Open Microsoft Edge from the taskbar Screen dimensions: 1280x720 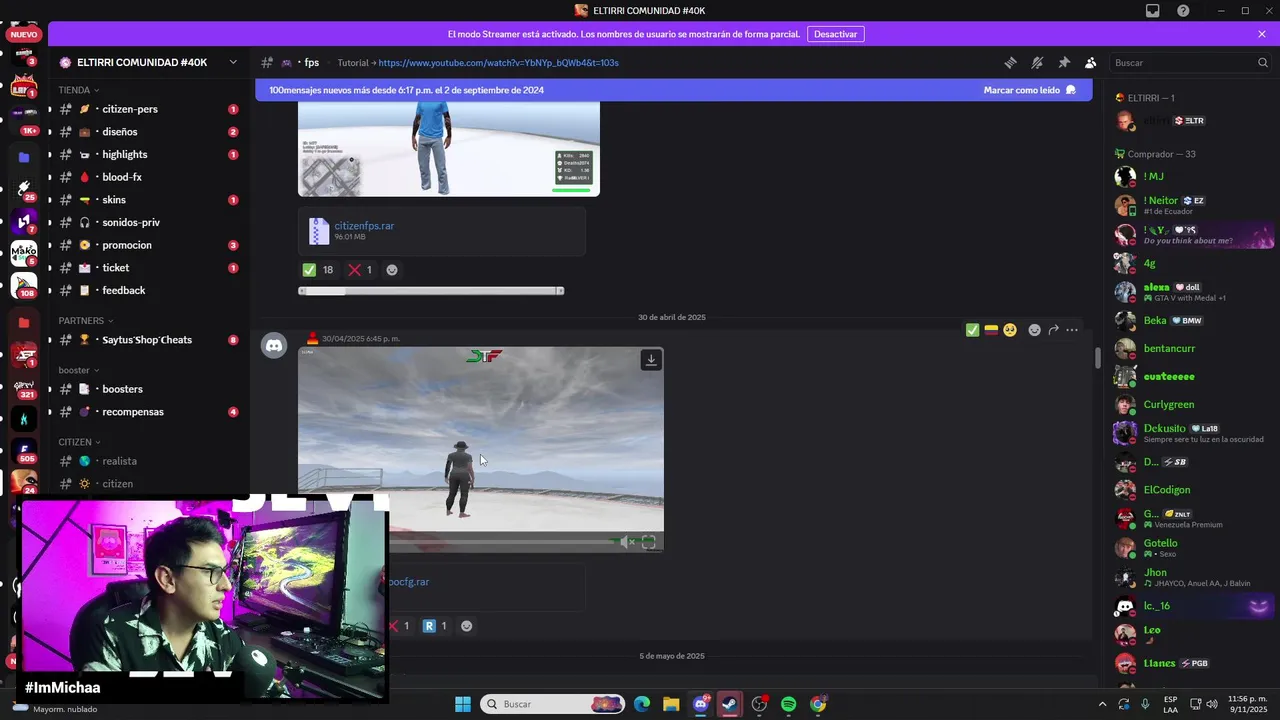coord(642,704)
